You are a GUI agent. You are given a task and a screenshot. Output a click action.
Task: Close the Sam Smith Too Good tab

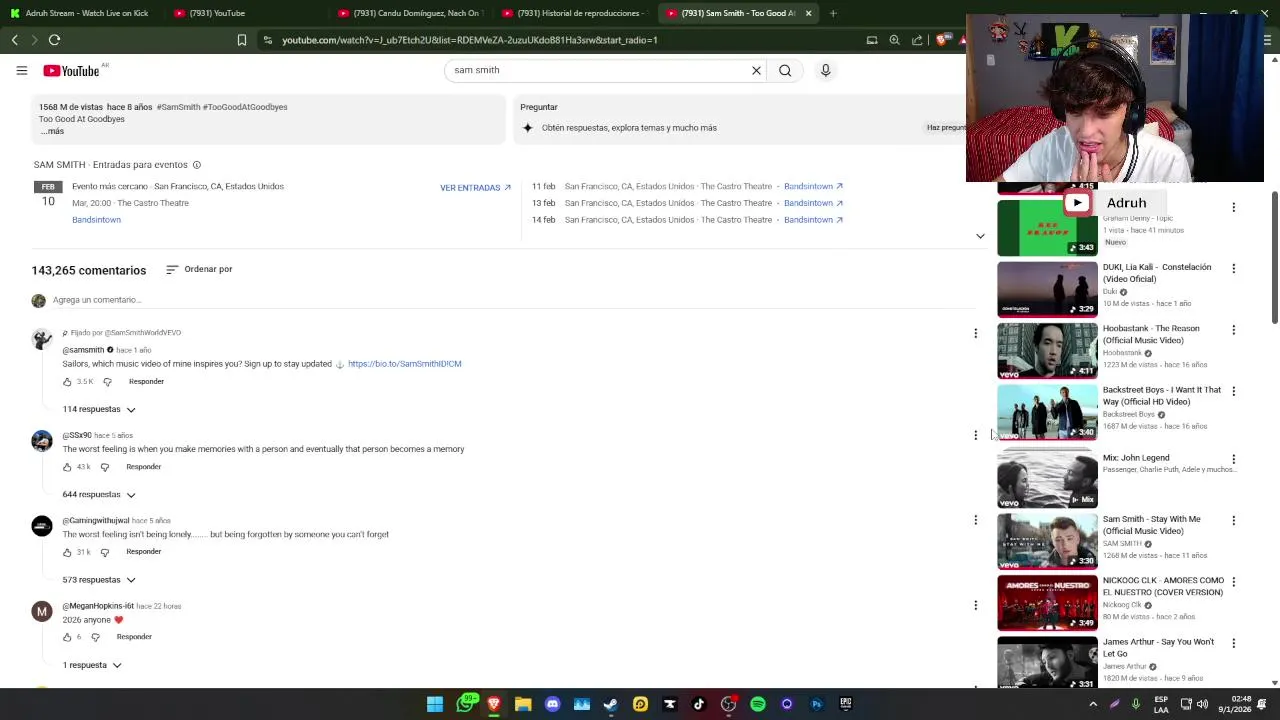tap(808, 13)
